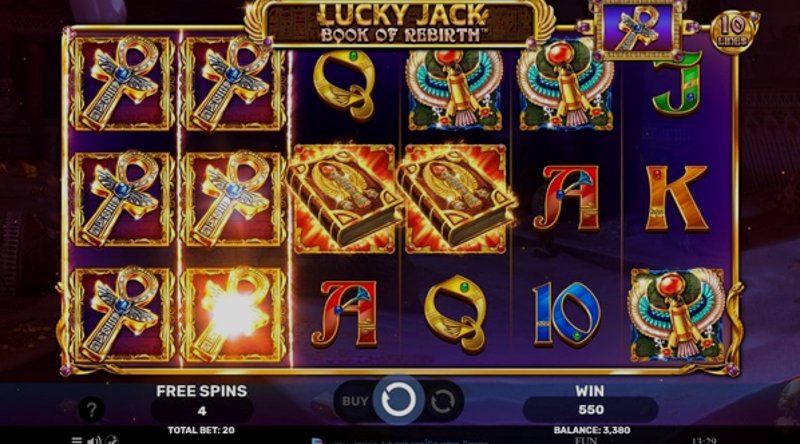Click the Lucky Jack title logo
The height and width of the screenshot is (444, 800).
(x=401, y=23)
